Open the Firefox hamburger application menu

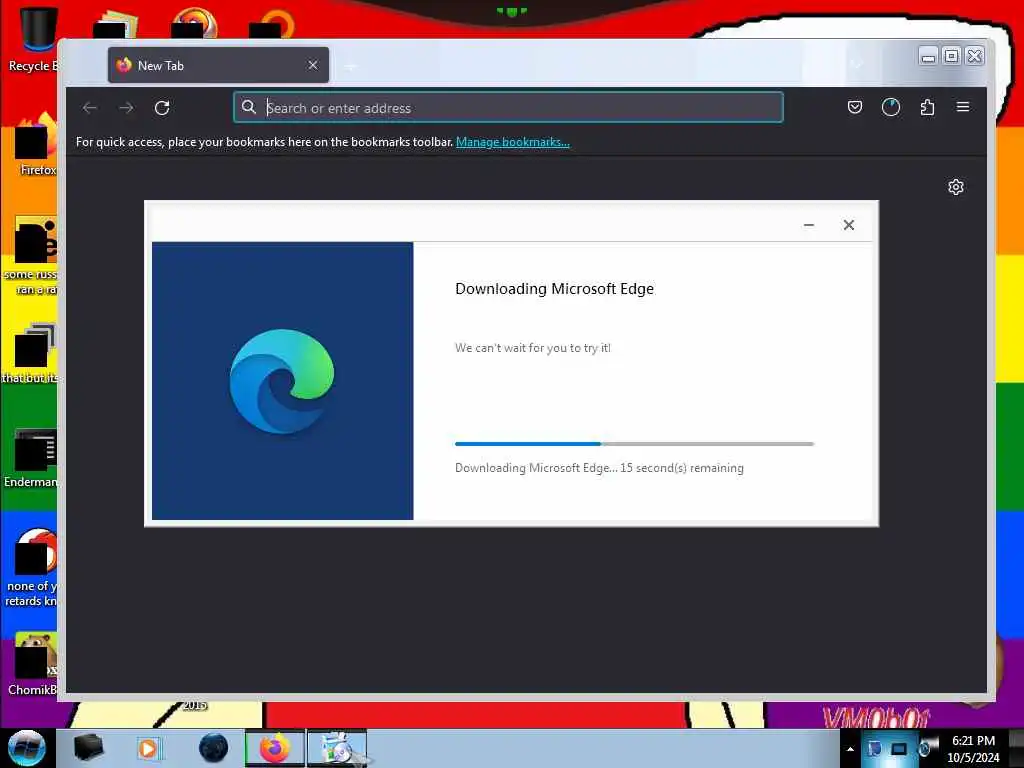[963, 106]
